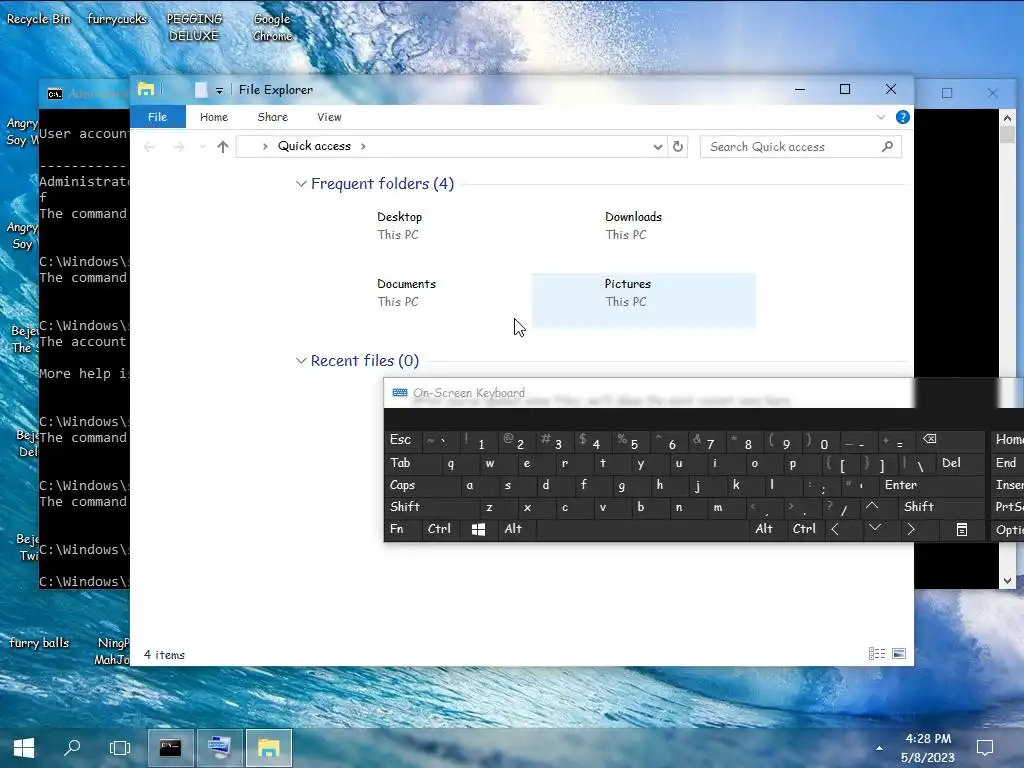The height and width of the screenshot is (768, 1024).
Task: Click the File Explorer taskbar icon
Action: tap(268, 748)
